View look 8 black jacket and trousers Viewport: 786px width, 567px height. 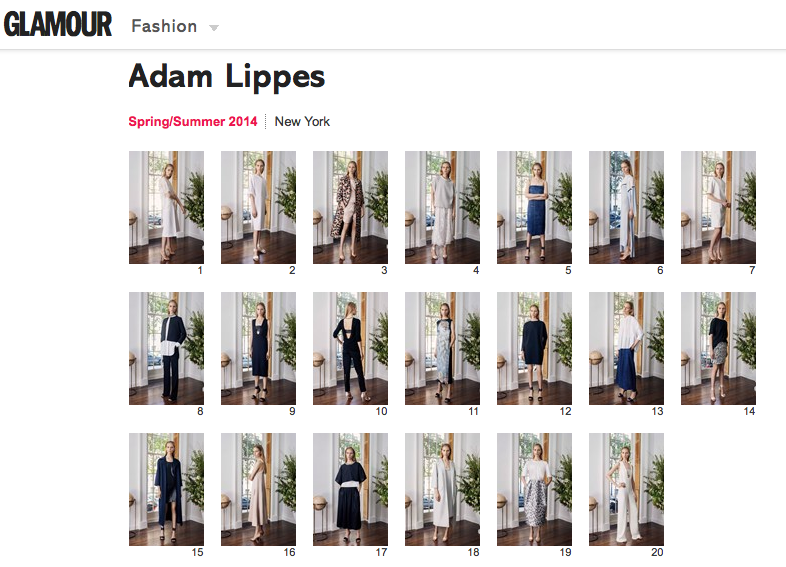(166, 348)
